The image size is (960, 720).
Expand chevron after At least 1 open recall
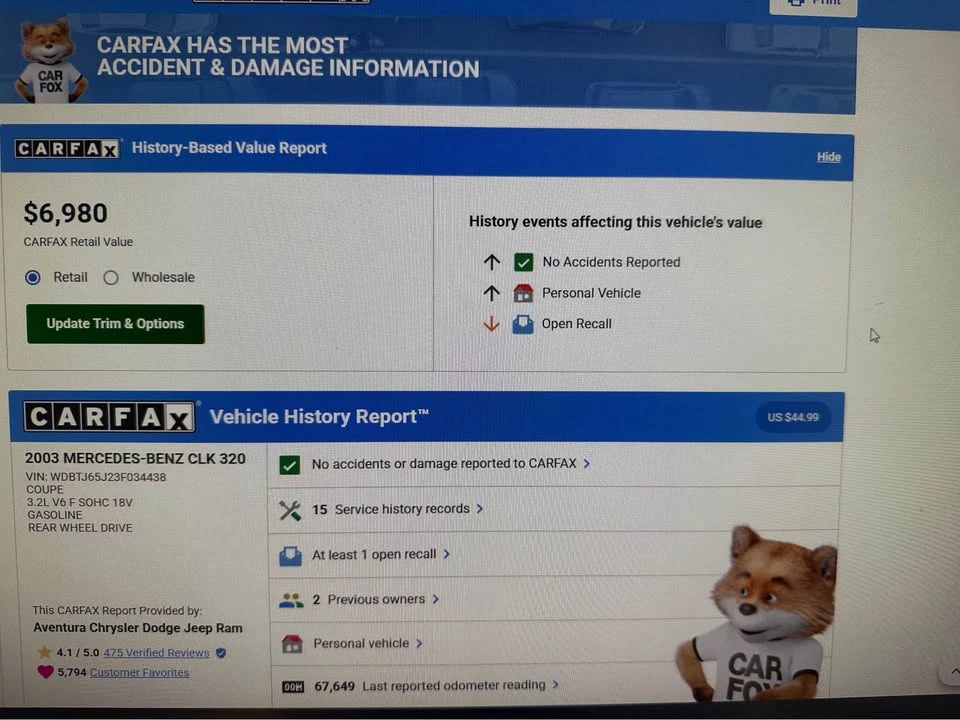pos(447,554)
